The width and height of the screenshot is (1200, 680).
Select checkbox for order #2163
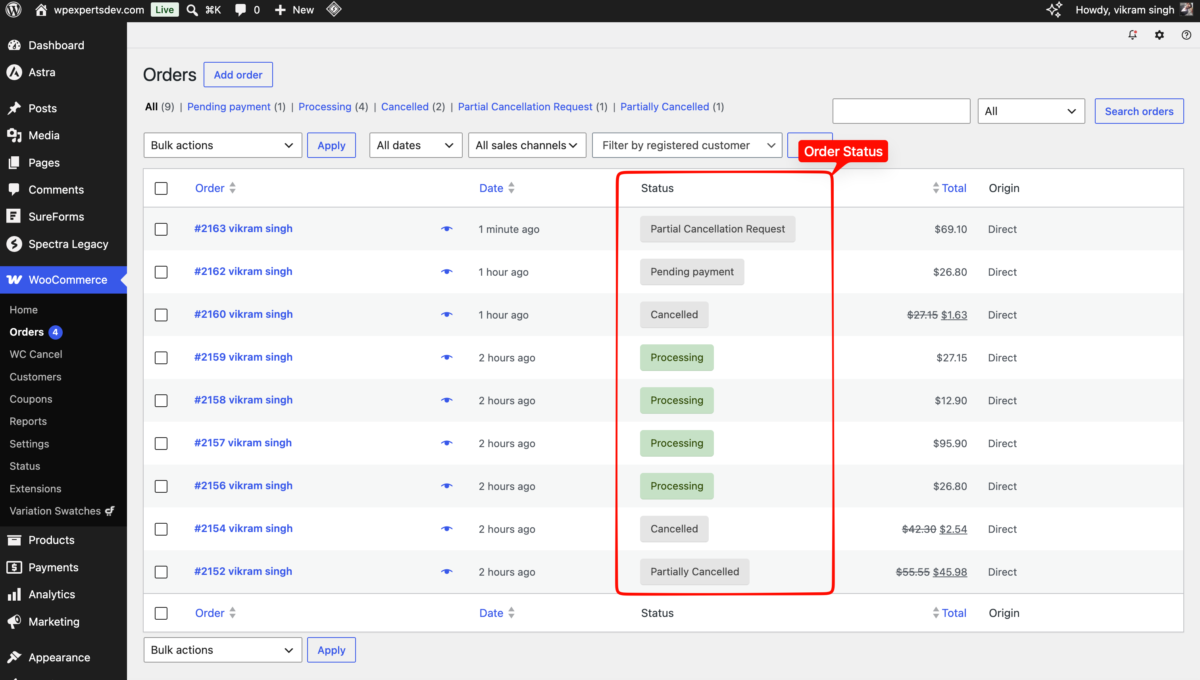pyautogui.click(x=161, y=229)
